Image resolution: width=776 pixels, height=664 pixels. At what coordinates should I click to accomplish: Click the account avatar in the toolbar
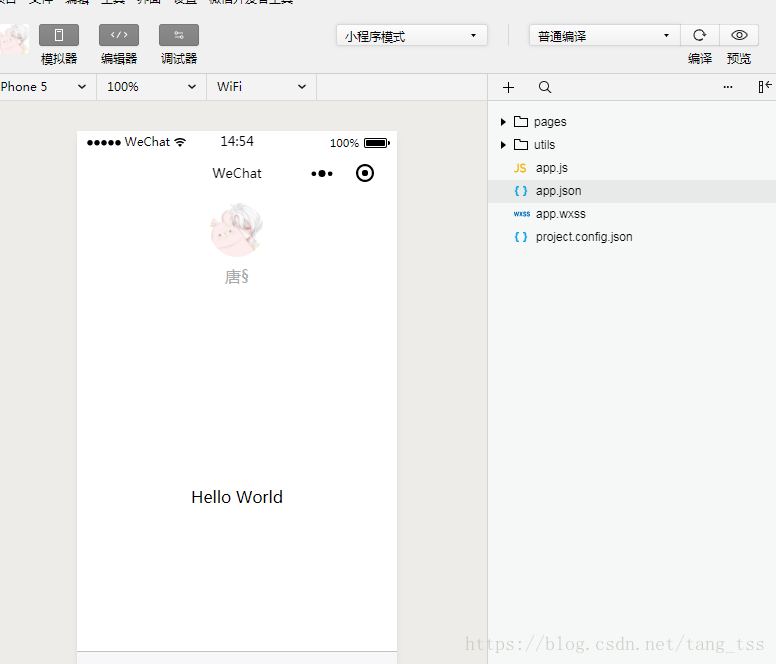click(x=14, y=39)
